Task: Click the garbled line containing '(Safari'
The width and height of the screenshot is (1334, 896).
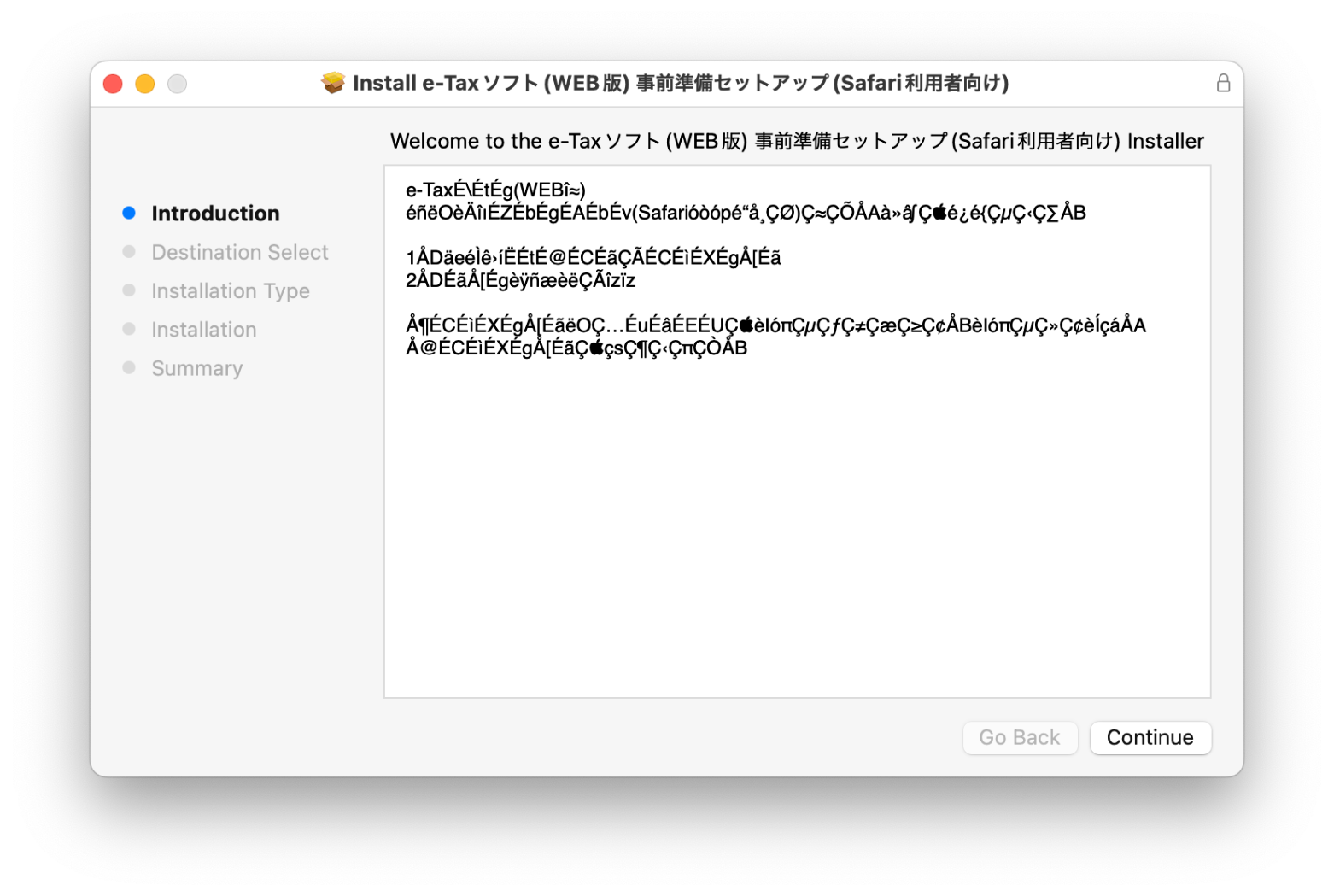Action: [746, 212]
